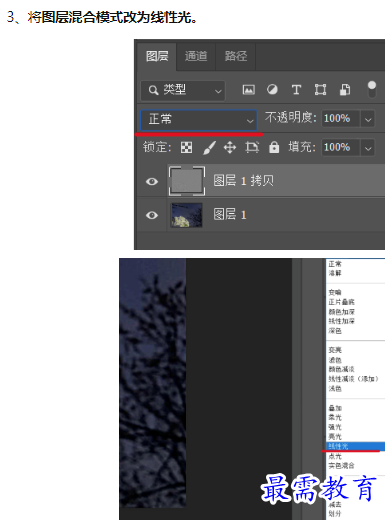Expand the 不透明度 slider arrow
385x520 pixels.
368,119
